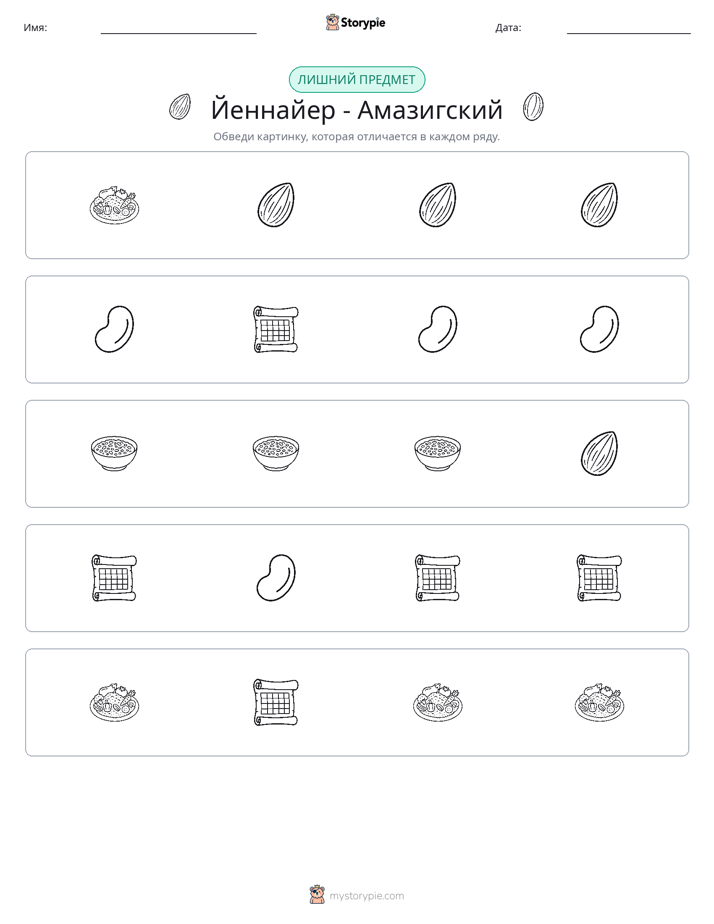The height and width of the screenshot is (924, 714).
Task: Click the small bear icon in footer
Action: (318, 895)
